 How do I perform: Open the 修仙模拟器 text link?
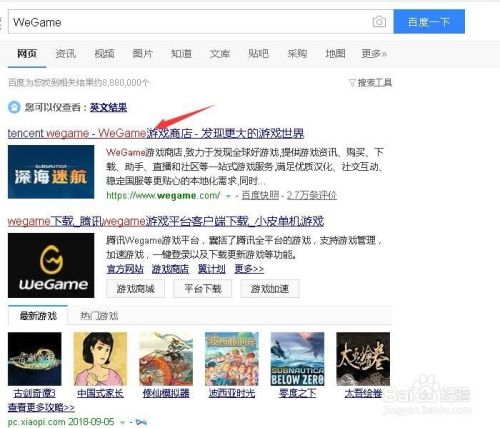pyautogui.click(x=166, y=393)
